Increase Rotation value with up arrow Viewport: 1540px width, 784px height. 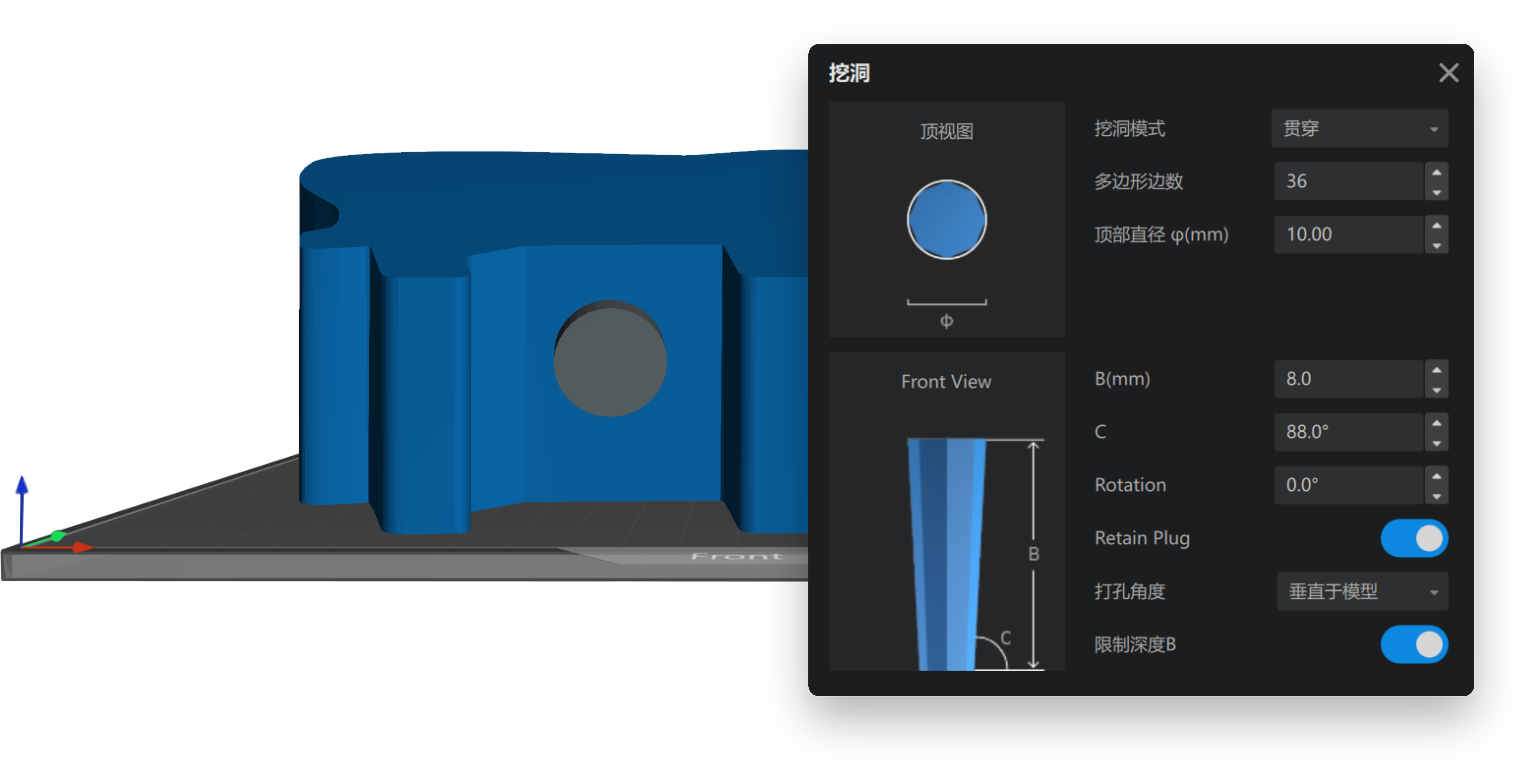[1436, 476]
